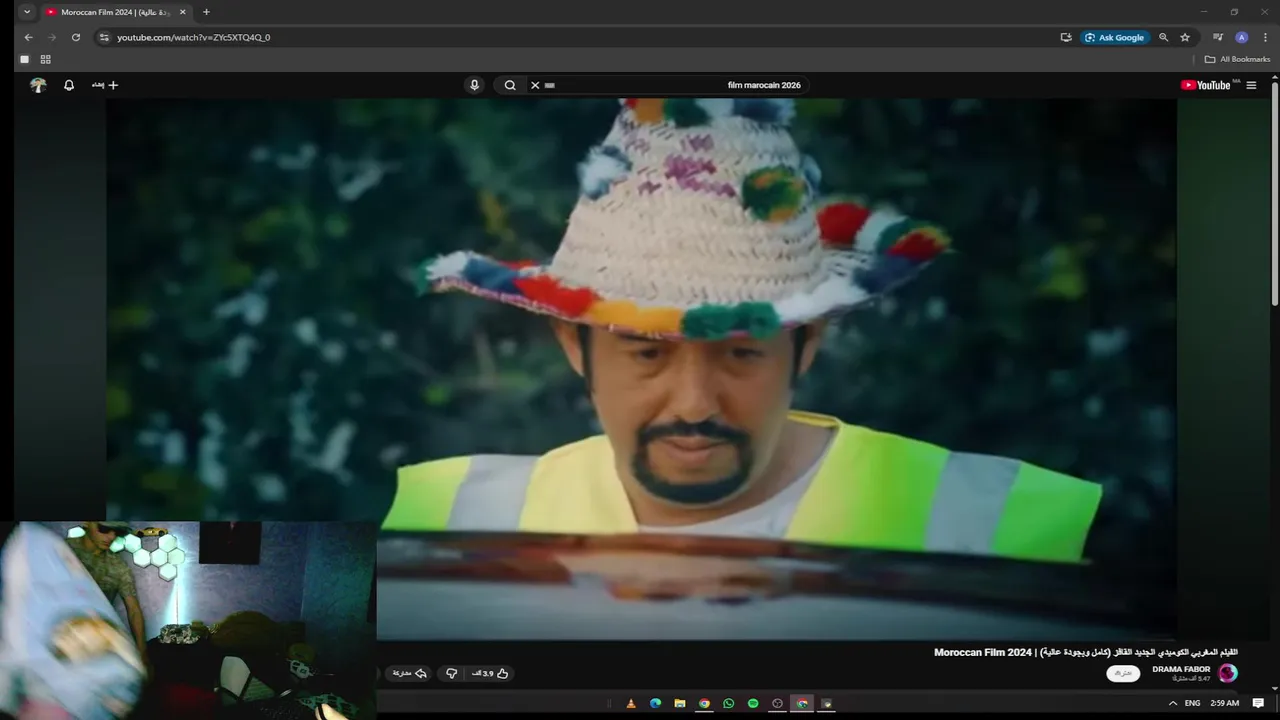1280x720 pixels.
Task: Start voice search with the microphone icon
Action: point(474,85)
